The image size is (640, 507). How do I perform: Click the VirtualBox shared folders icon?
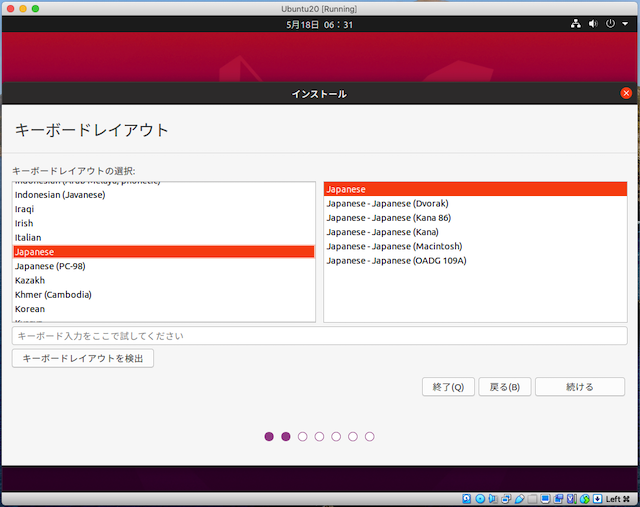(x=532, y=499)
